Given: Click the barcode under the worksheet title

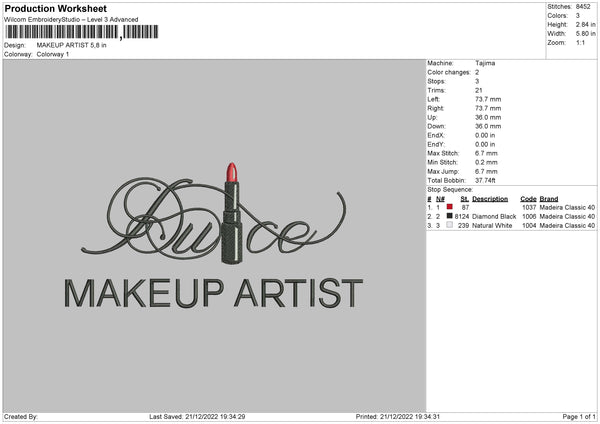Looking at the screenshot, I should tap(62, 32).
